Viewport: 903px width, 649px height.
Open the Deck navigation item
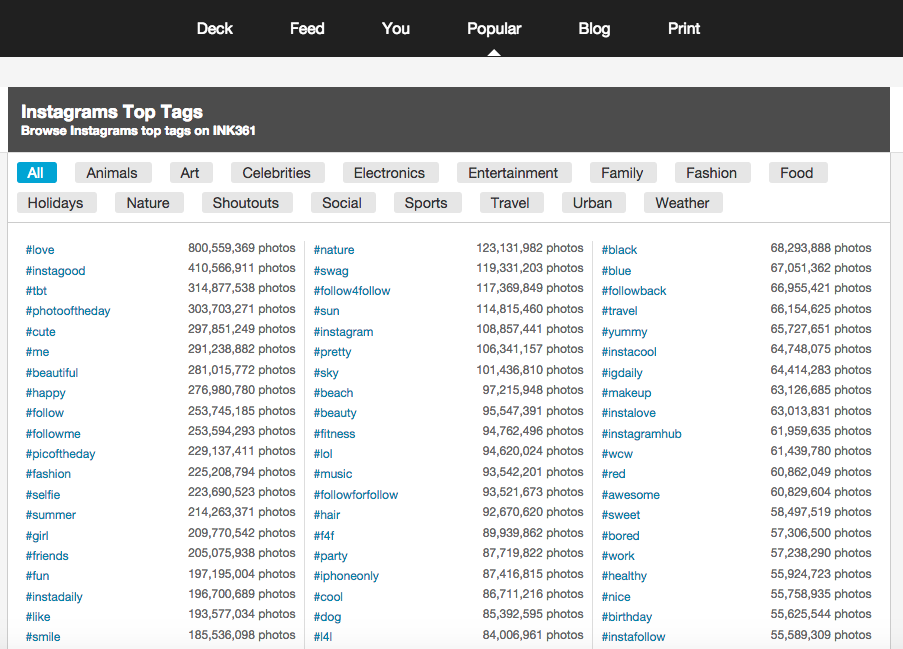click(214, 28)
